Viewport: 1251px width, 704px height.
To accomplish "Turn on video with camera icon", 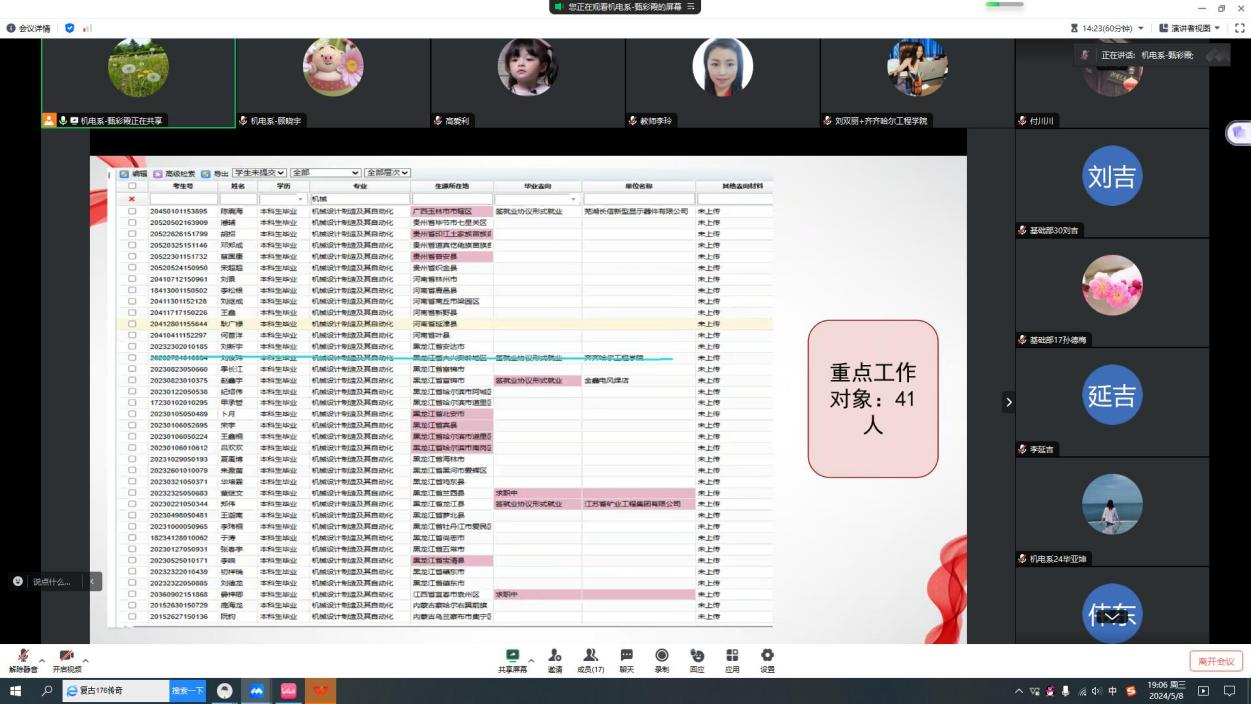I will pos(66,656).
